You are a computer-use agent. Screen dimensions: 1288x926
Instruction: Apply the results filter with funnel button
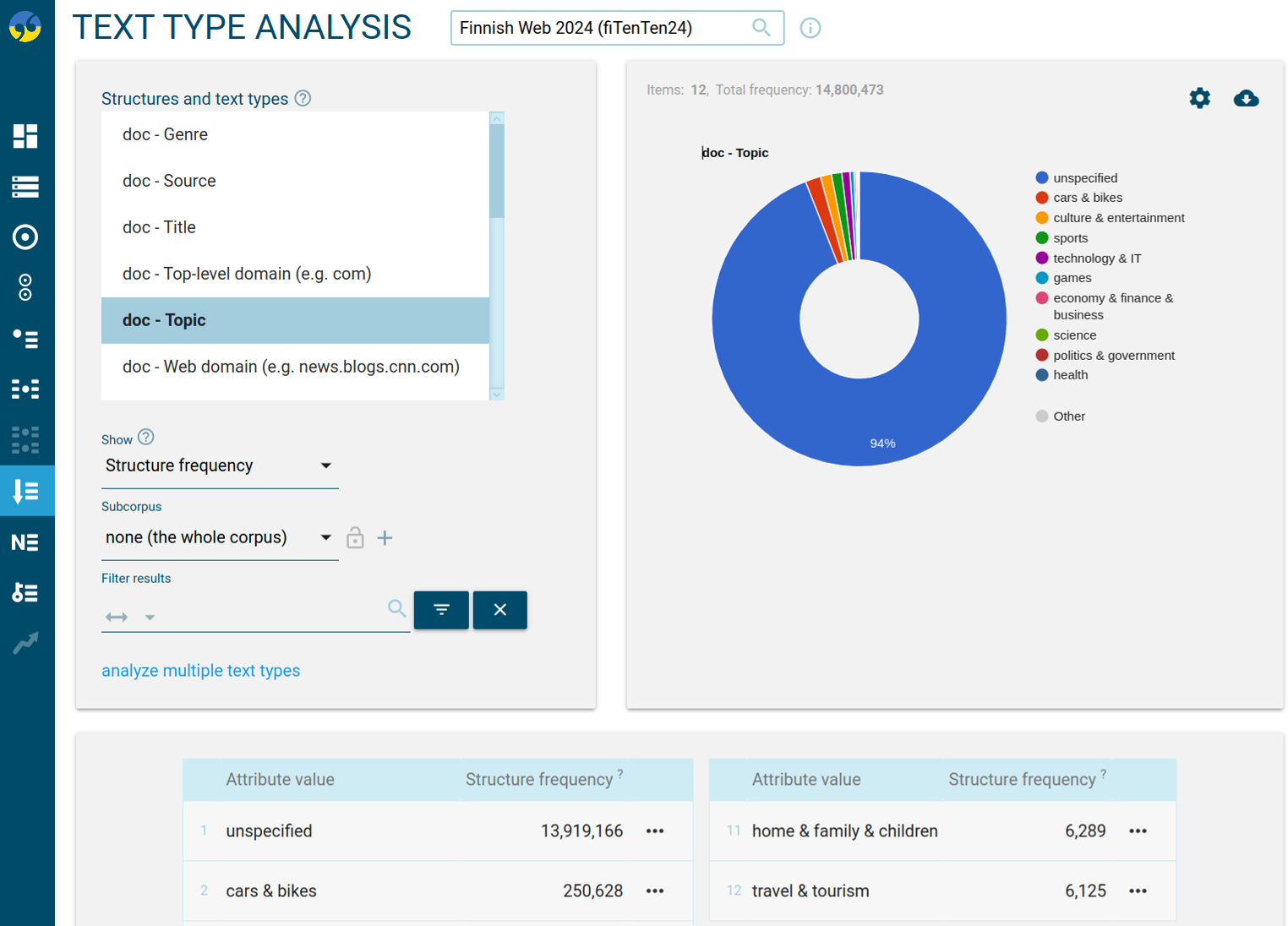441,609
